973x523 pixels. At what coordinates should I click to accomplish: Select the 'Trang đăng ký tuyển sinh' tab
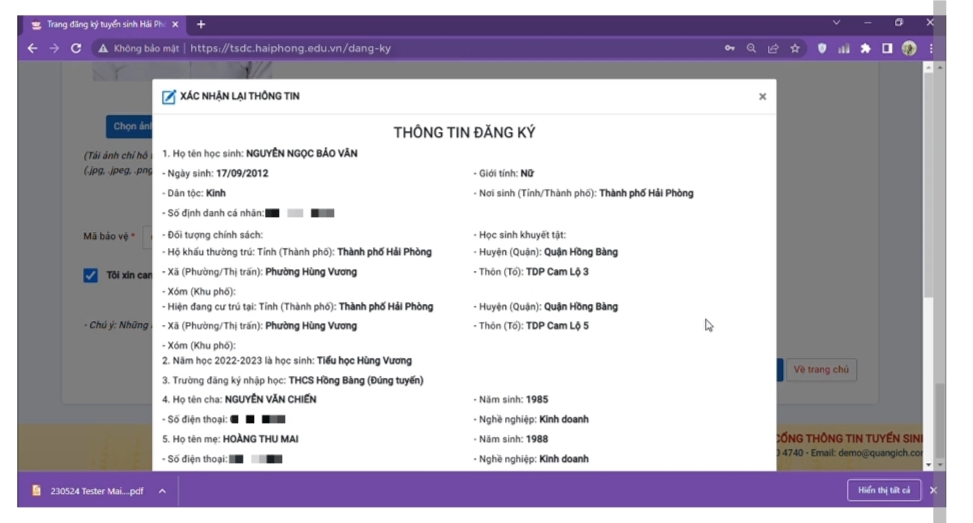tap(100, 24)
